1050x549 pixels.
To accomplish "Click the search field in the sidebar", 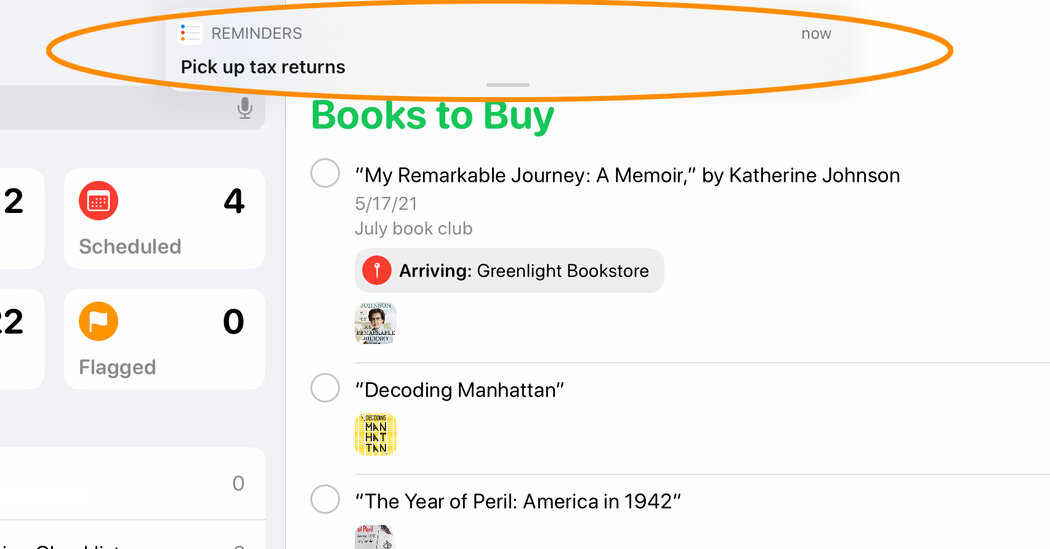I will (133, 108).
